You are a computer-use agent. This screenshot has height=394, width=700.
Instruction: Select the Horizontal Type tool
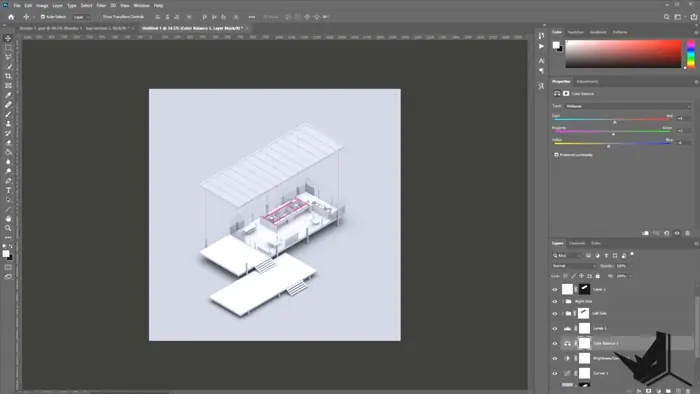pyautogui.click(x=8, y=191)
